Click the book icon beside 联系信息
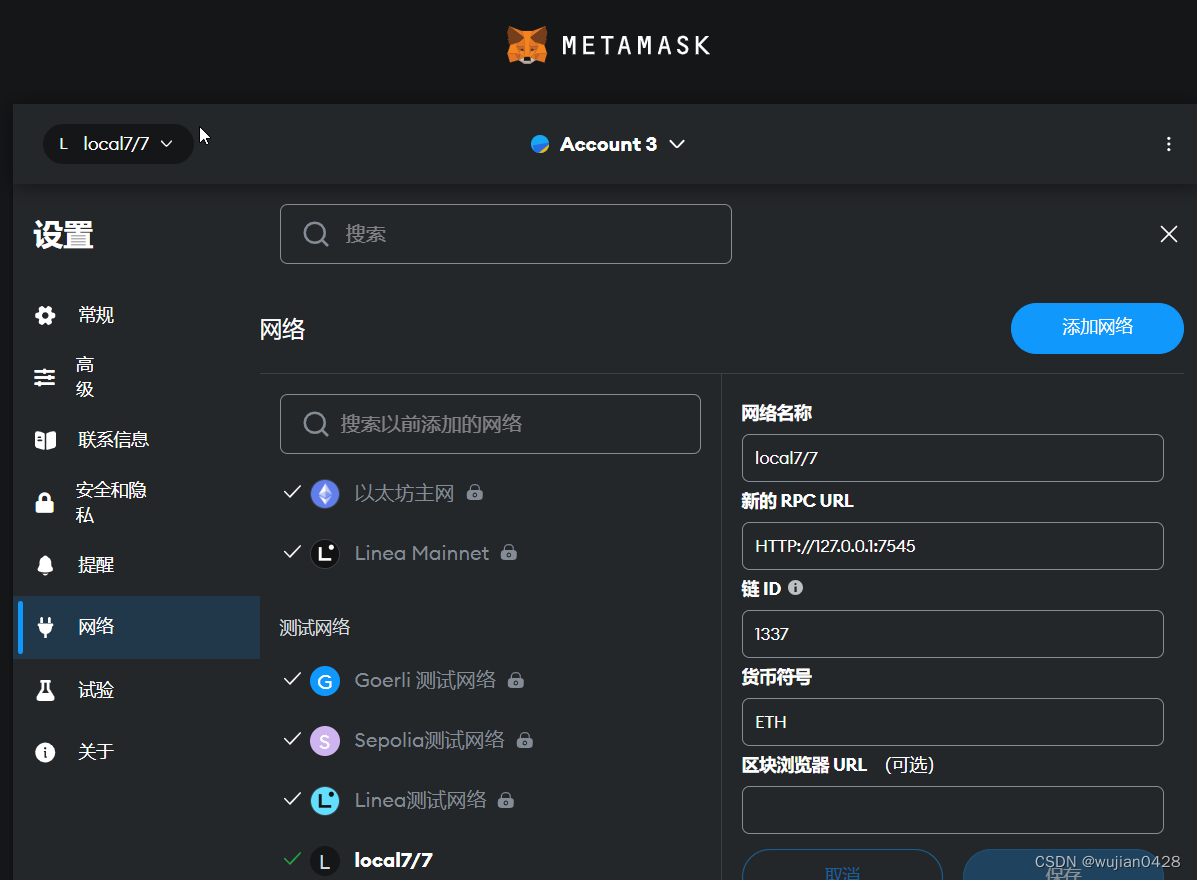The width and height of the screenshot is (1197, 880). tap(45, 440)
